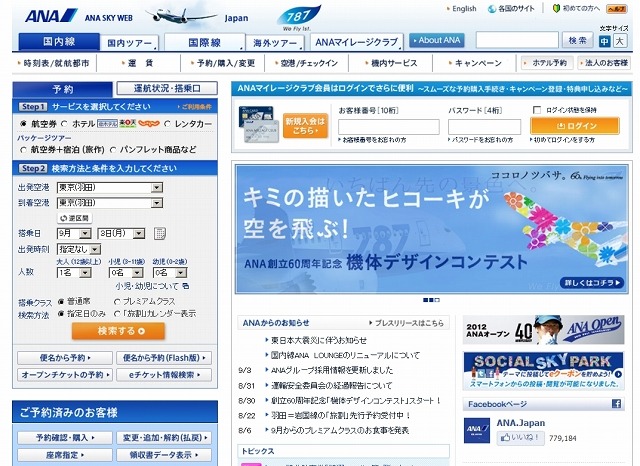Open 時刻表/就航都市 menu
Screen dimensions: 640x466
pos(55,63)
